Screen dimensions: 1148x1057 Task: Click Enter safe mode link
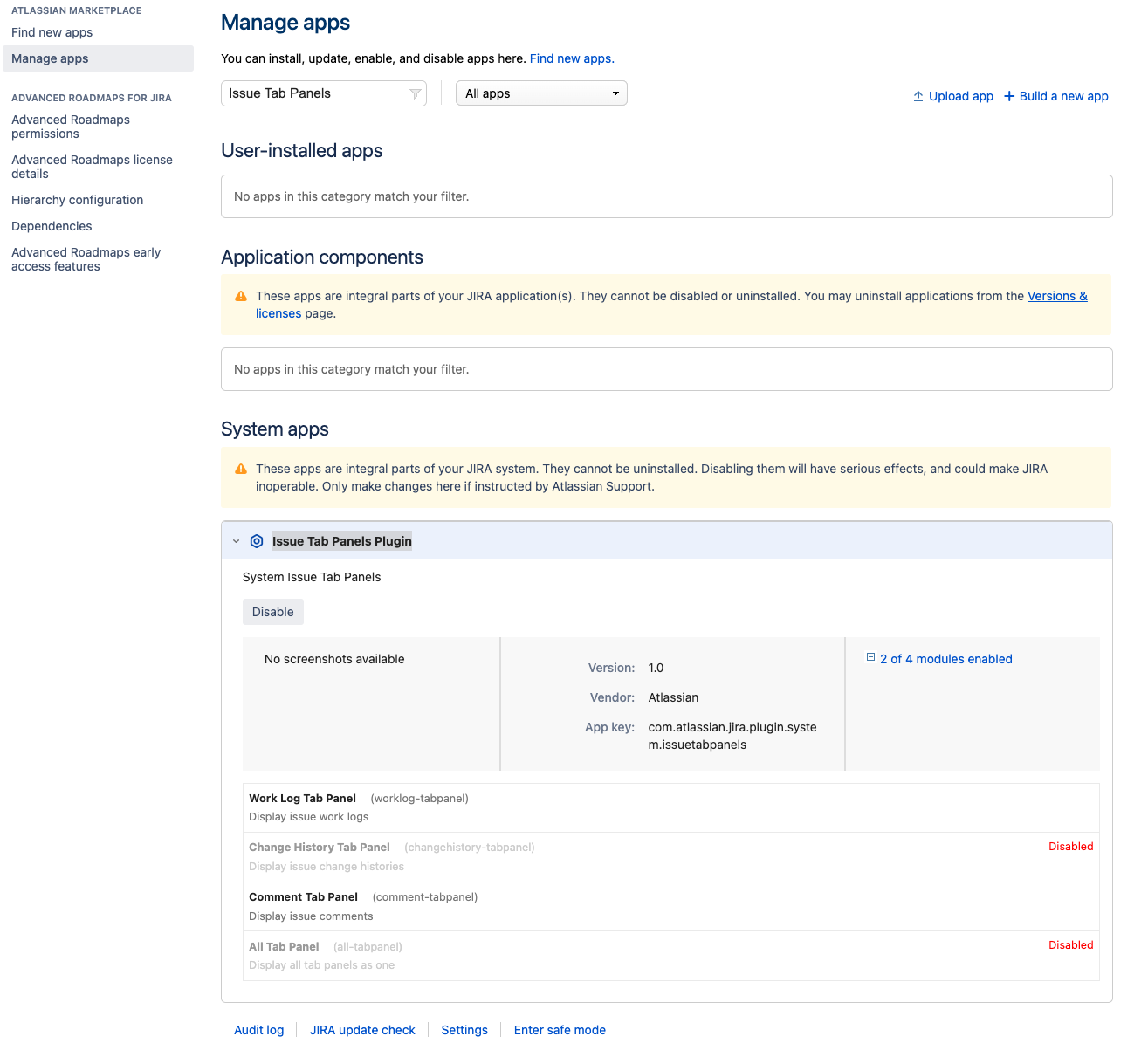(x=560, y=1030)
